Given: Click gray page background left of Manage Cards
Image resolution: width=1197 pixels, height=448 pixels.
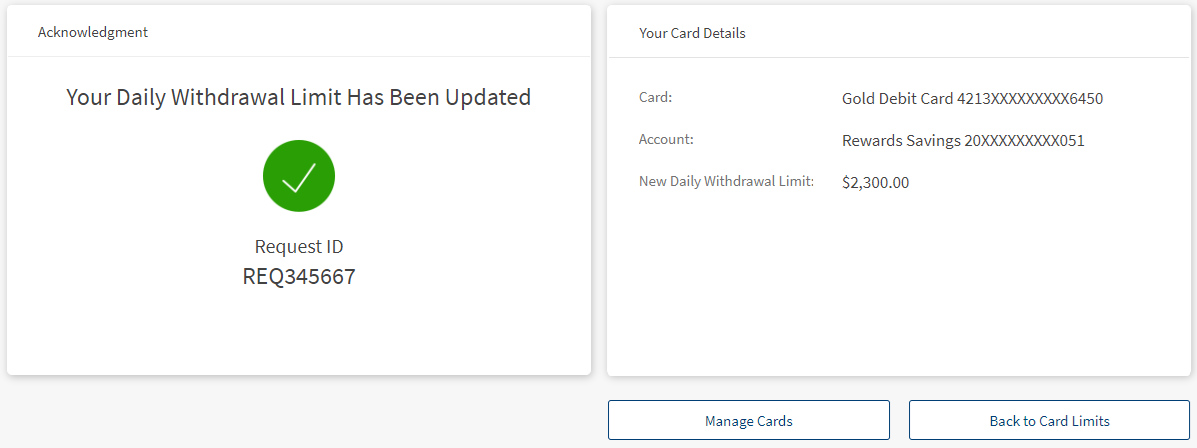Looking at the screenshot, I should point(300,415).
